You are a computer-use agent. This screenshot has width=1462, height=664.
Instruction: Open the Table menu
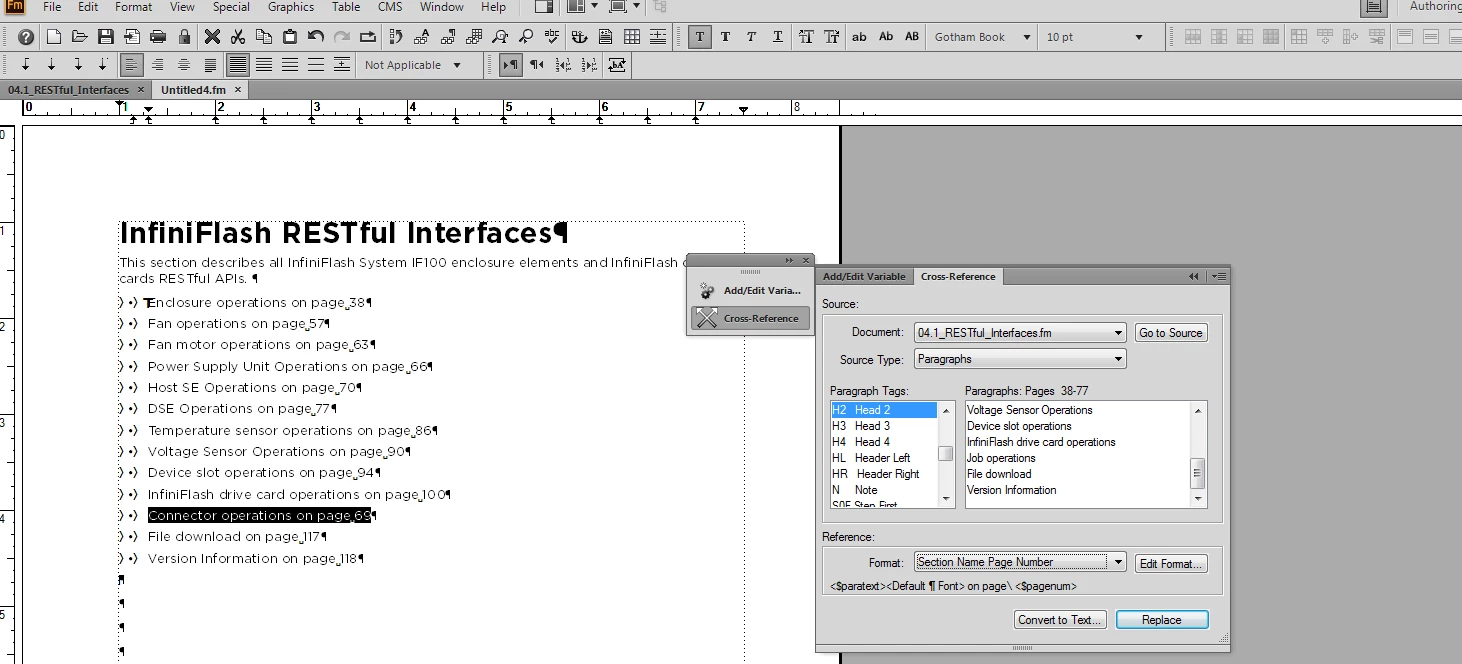tap(346, 7)
